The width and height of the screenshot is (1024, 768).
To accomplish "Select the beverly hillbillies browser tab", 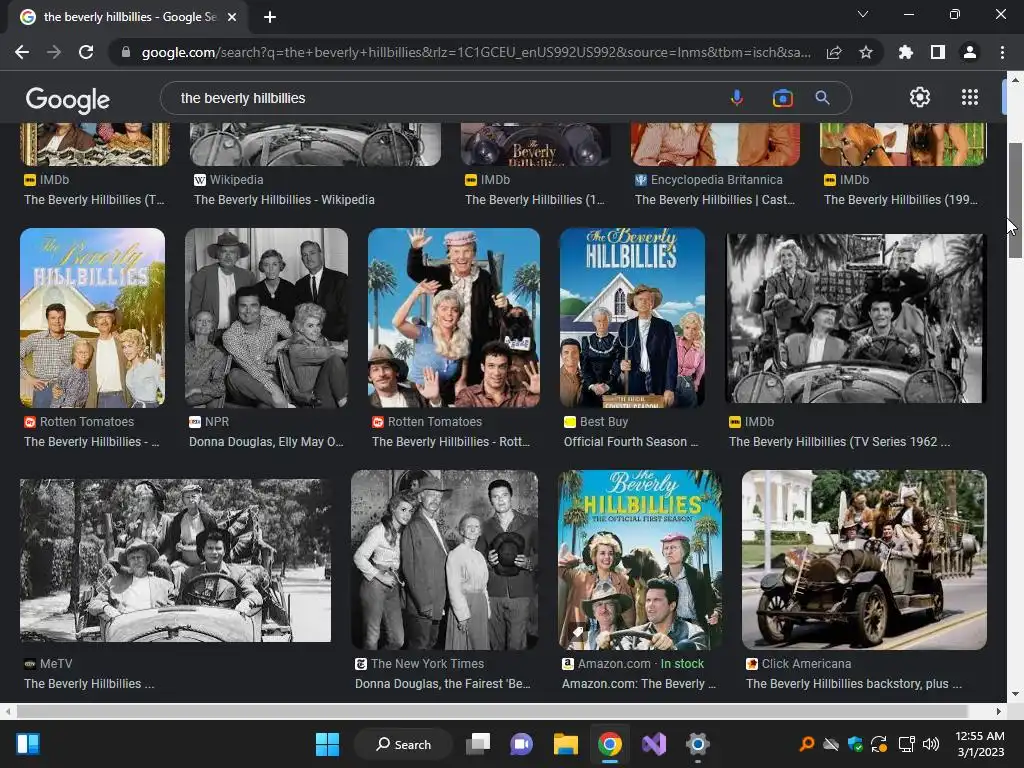I will point(127,17).
